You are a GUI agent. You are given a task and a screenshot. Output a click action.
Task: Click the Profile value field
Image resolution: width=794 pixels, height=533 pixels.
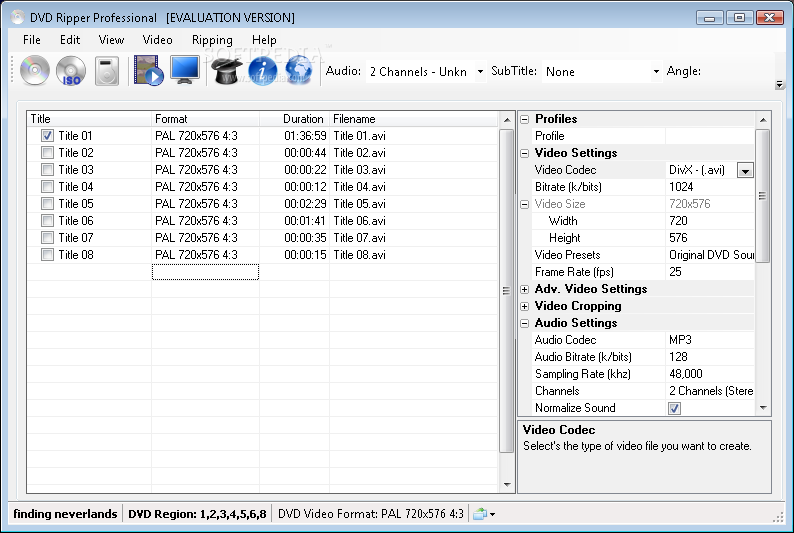pos(710,136)
